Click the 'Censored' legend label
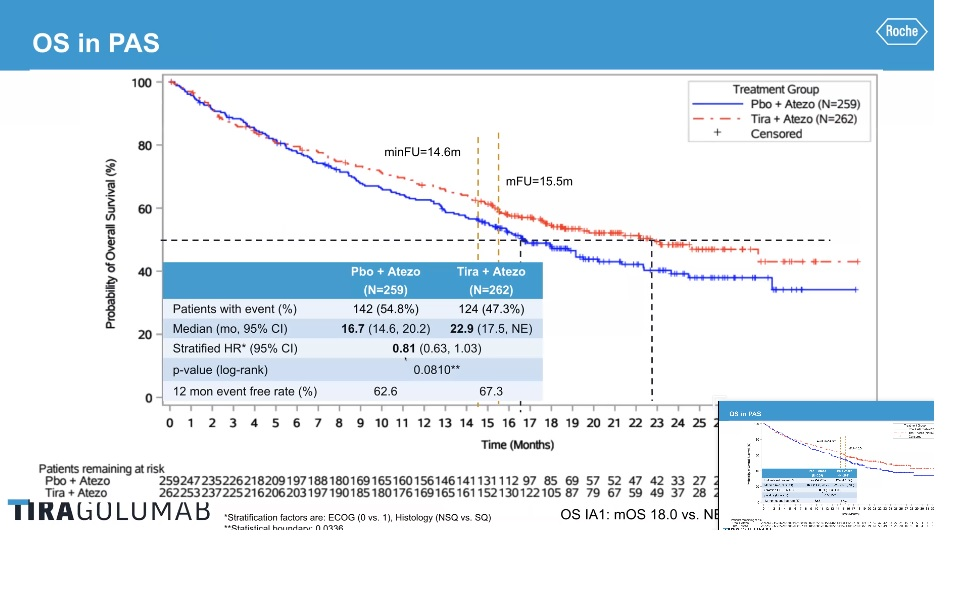 [776, 134]
